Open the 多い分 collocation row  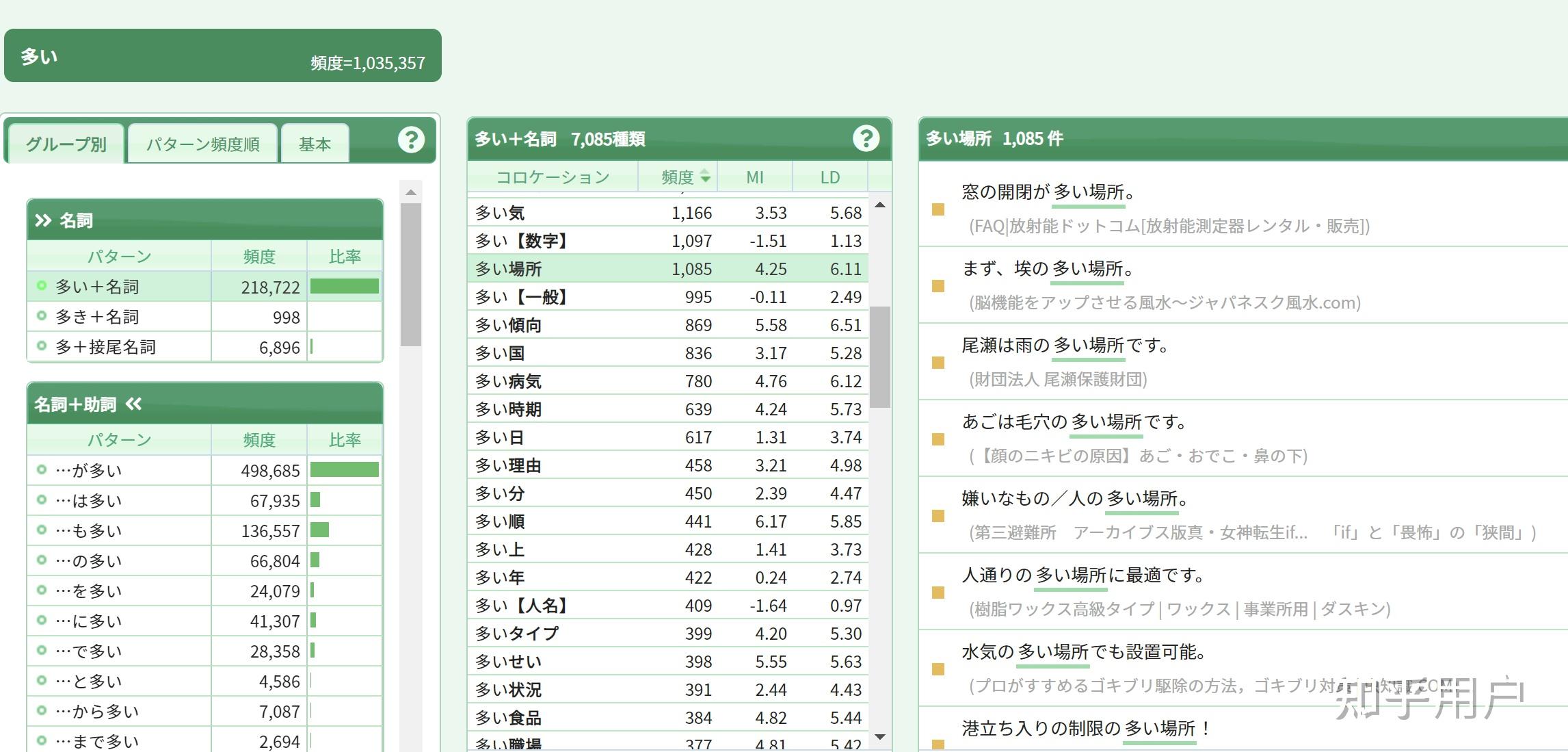pyautogui.click(x=668, y=493)
